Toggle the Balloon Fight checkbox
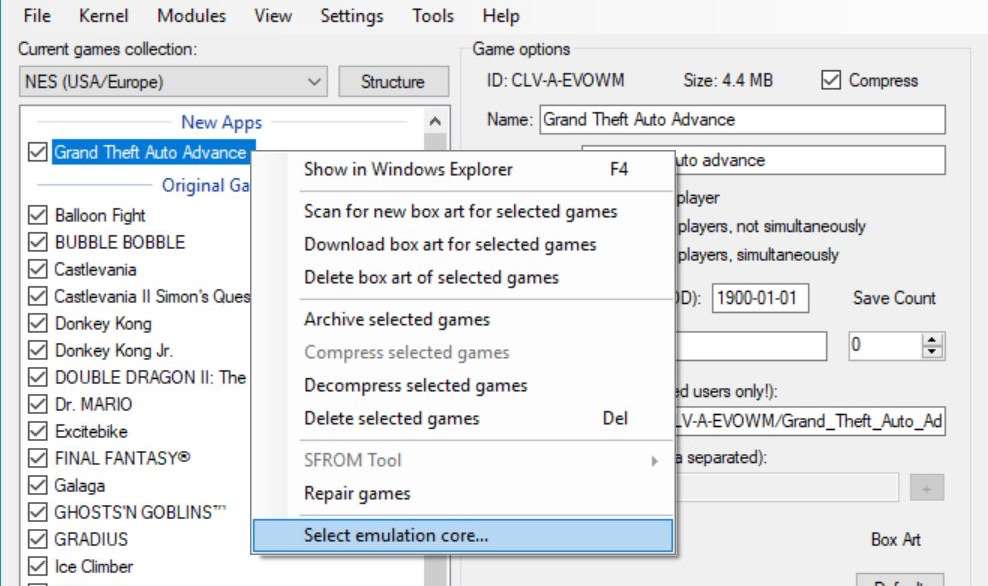 pos(38,215)
